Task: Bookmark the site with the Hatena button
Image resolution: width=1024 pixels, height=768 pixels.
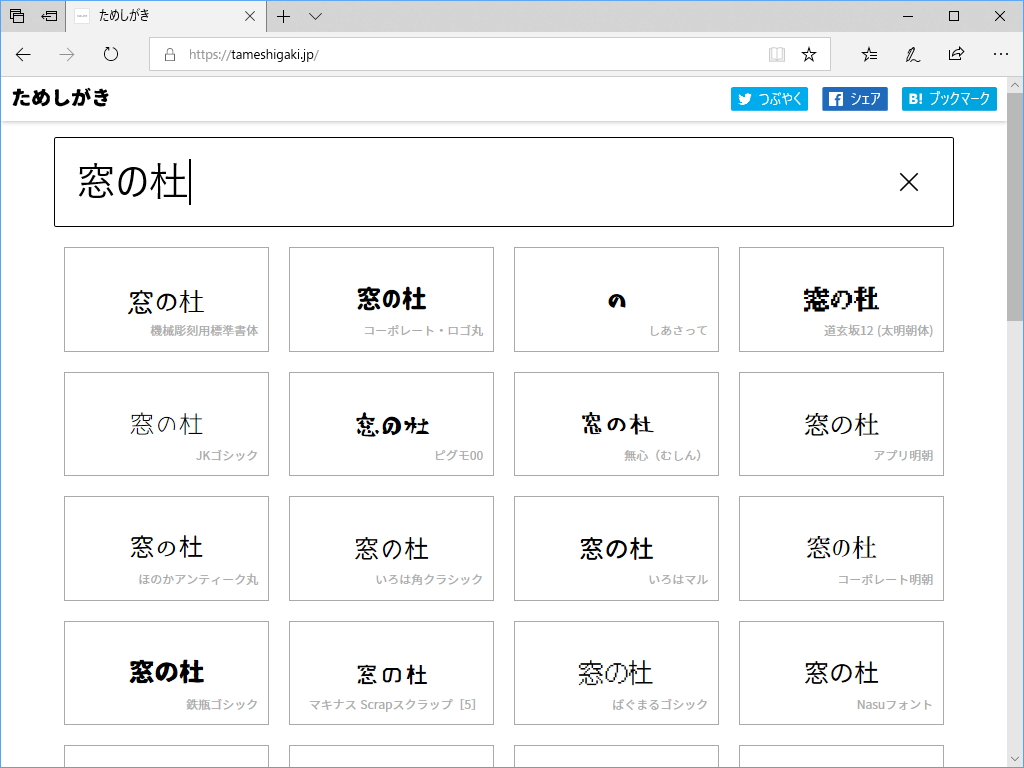Action: 948,99
